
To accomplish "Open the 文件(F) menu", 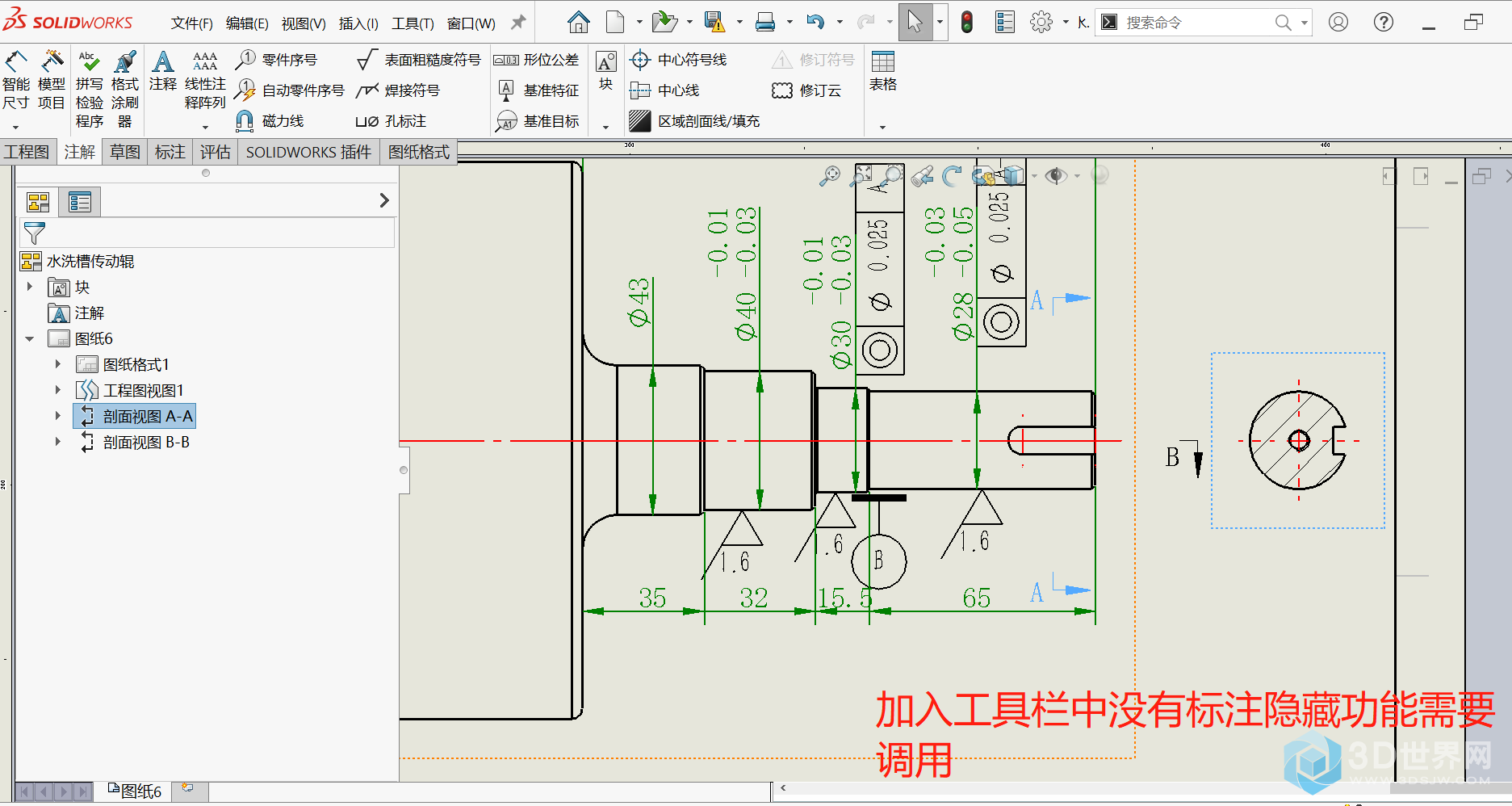I will coord(191,23).
